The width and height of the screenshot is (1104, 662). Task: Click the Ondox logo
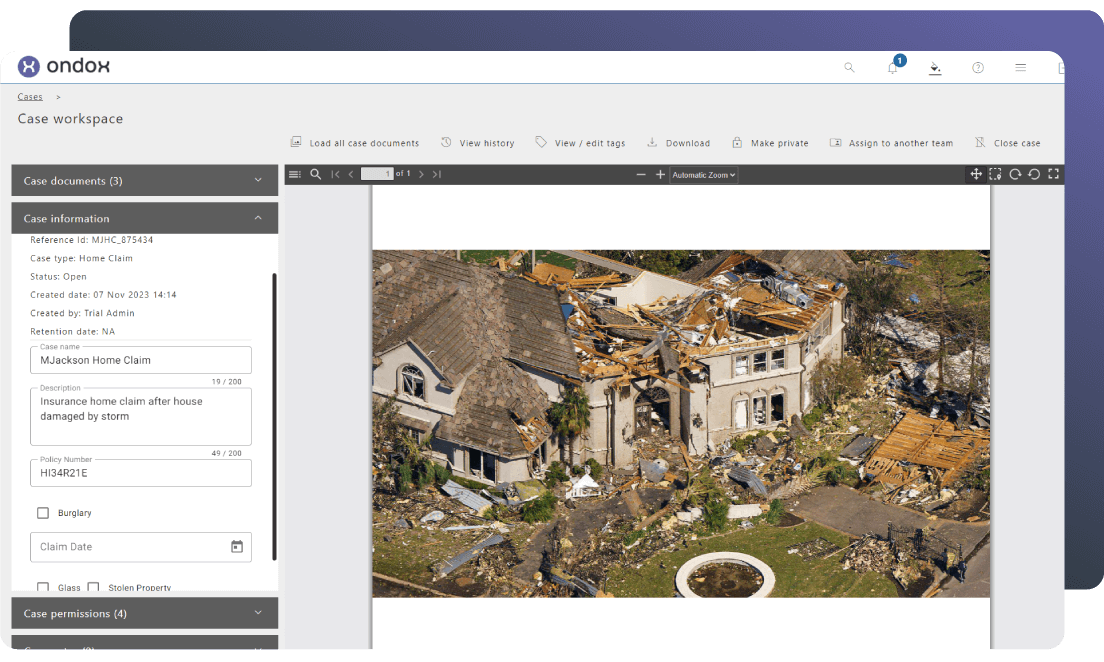(x=64, y=66)
